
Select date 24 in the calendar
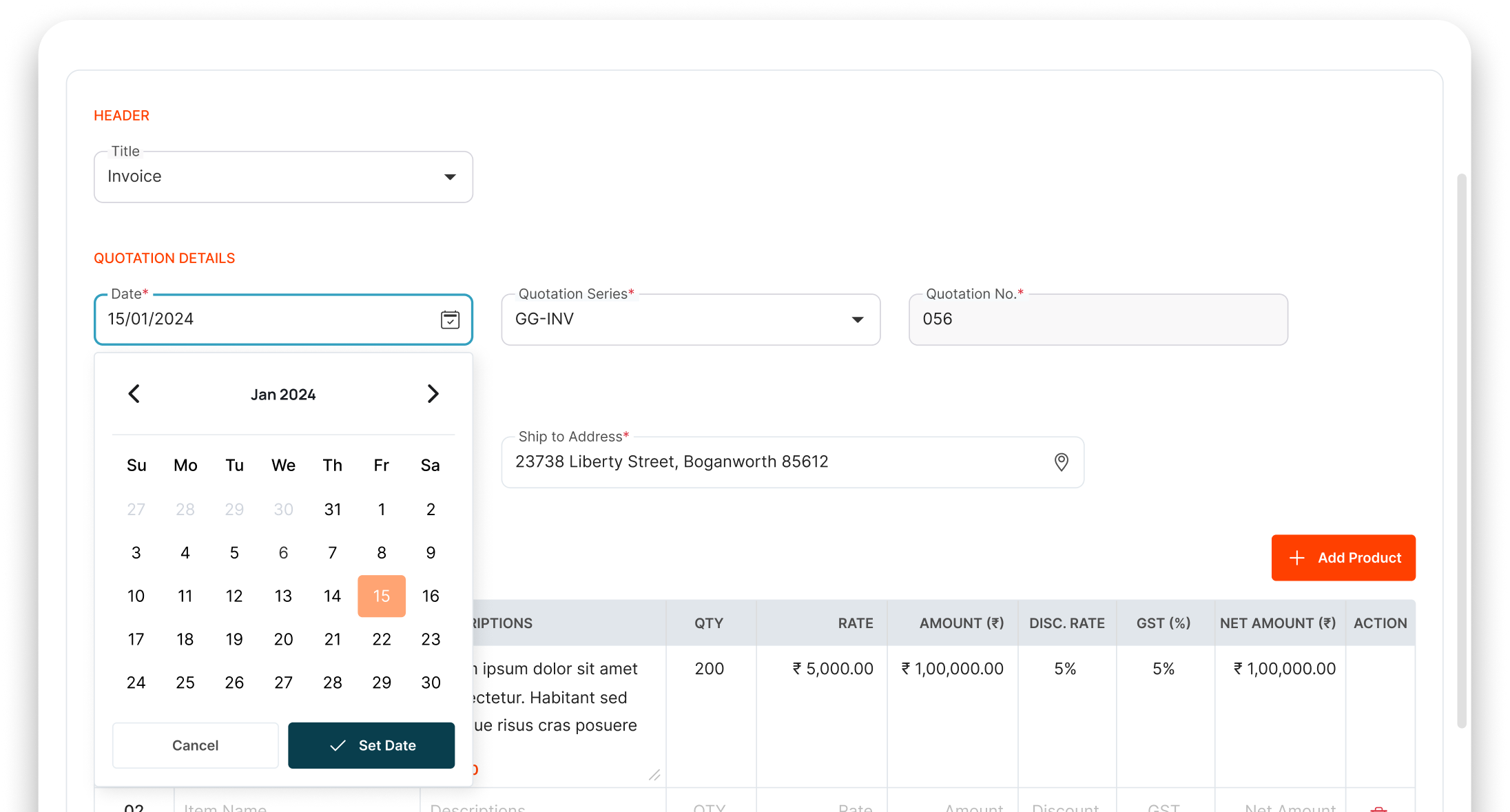(x=136, y=683)
